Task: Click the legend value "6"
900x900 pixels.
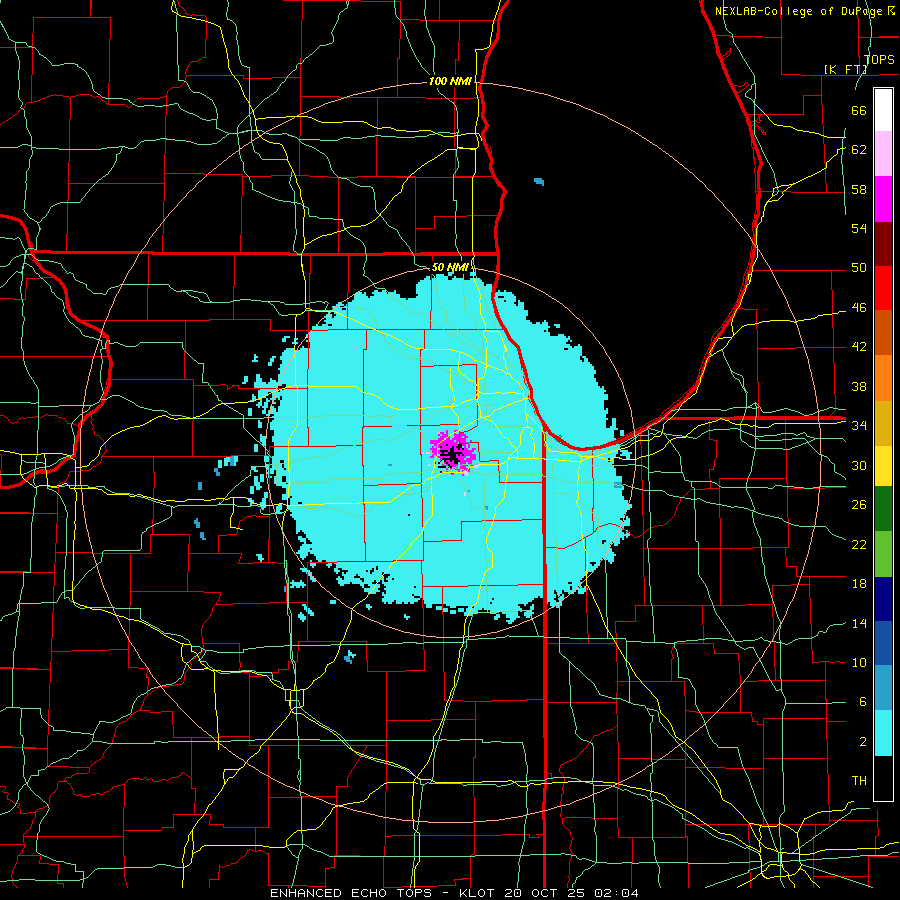Action: tap(862, 702)
